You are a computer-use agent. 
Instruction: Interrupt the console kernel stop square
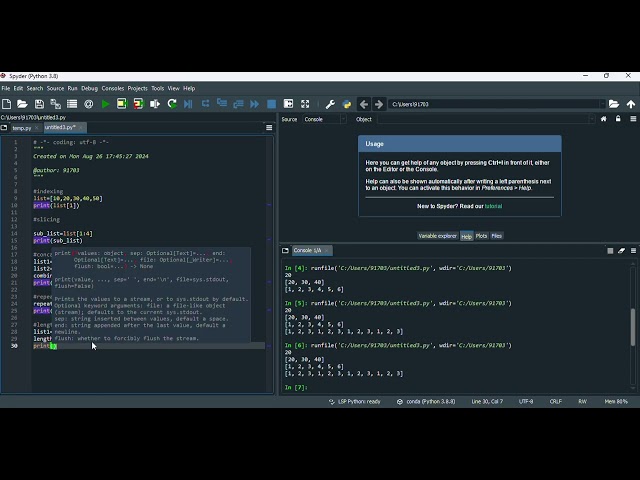[610, 251]
